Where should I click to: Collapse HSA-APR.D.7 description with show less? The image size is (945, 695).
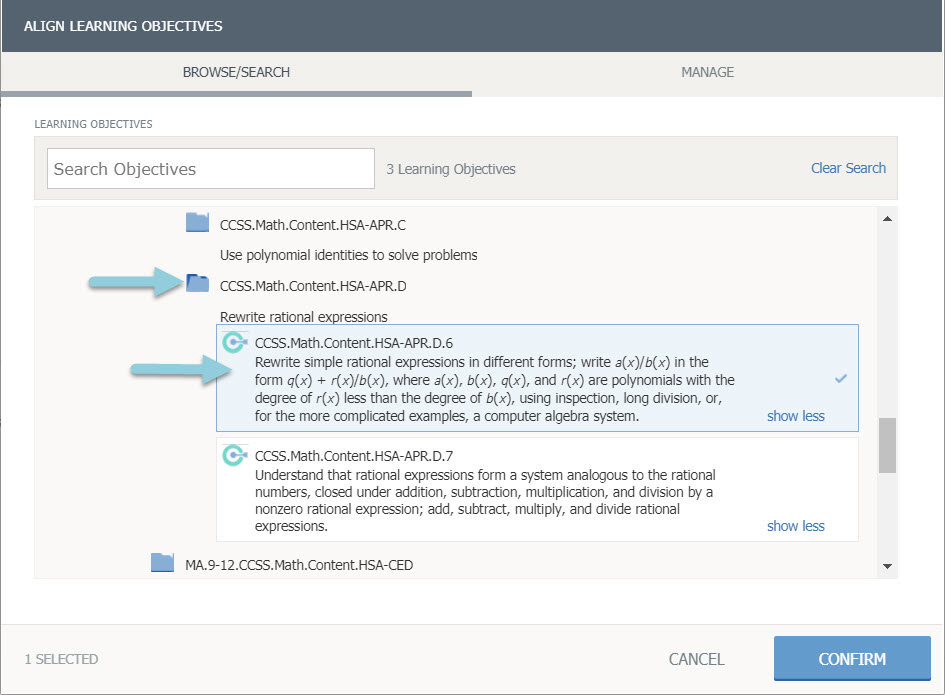click(x=795, y=526)
